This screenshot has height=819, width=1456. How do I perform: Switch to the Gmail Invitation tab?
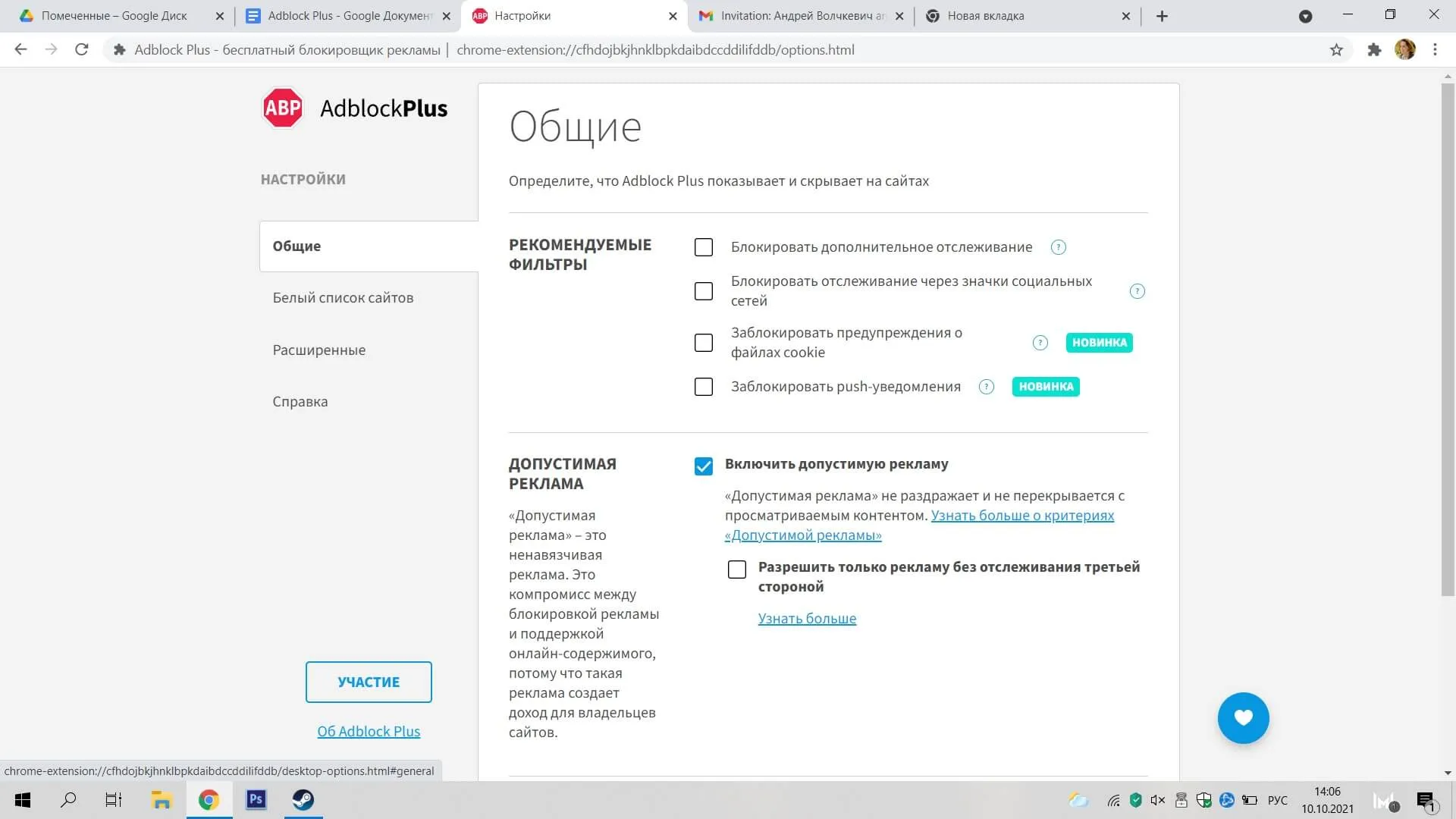pyautogui.click(x=802, y=16)
